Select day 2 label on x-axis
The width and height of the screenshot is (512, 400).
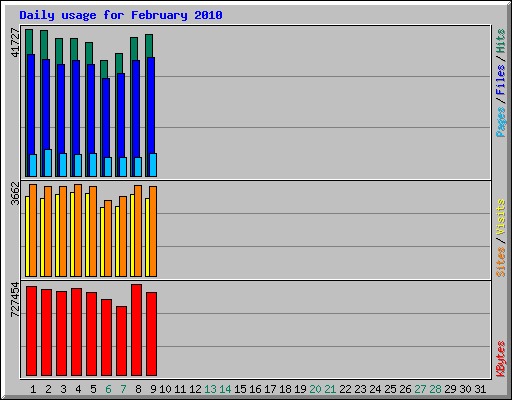click(x=48, y=389)
